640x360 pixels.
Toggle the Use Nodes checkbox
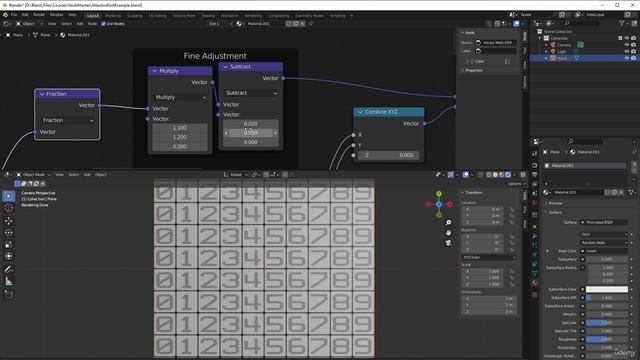[103, 24]
